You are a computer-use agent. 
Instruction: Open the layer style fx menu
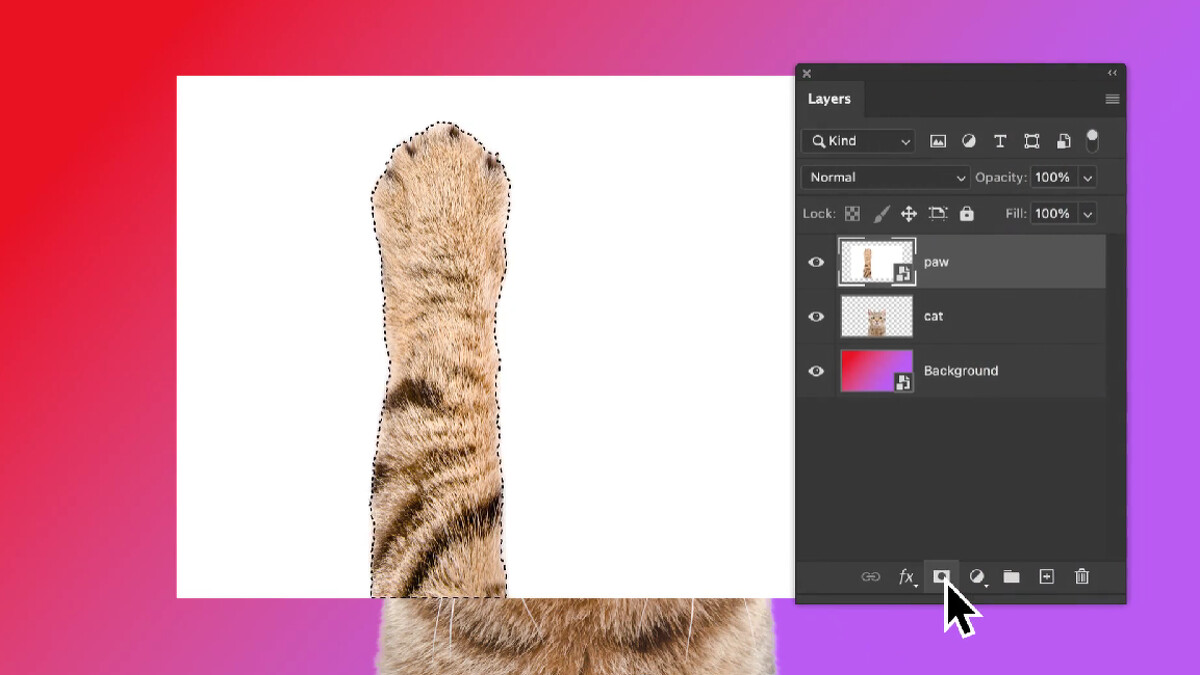pyautogui.click(x=906, y=577)
